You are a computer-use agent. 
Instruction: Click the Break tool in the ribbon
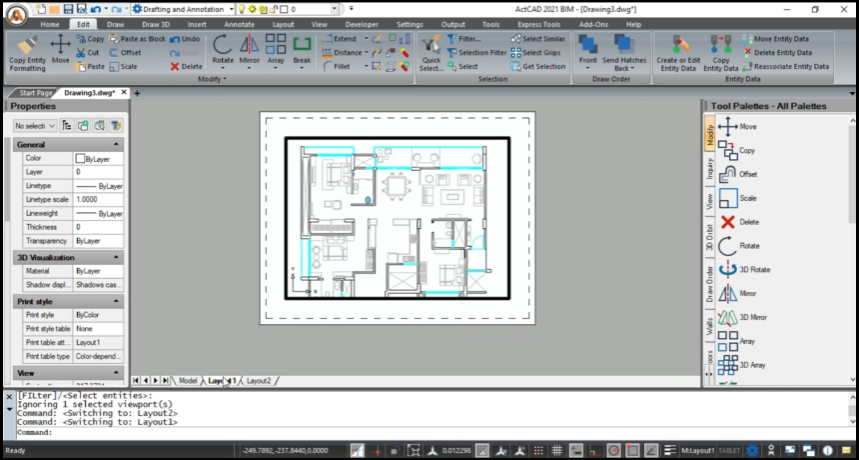tap(301, 48)
